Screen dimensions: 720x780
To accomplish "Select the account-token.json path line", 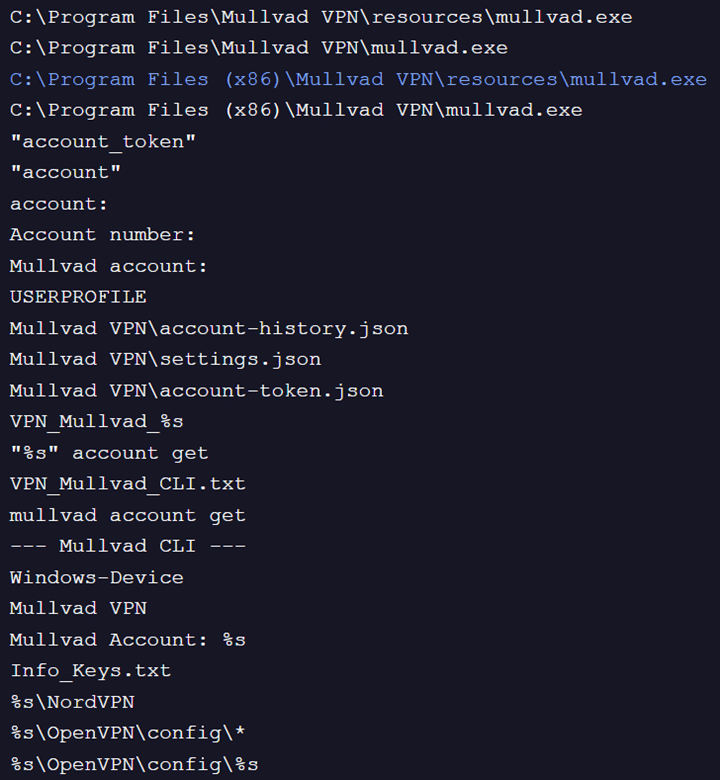I will tap(197, 390).
